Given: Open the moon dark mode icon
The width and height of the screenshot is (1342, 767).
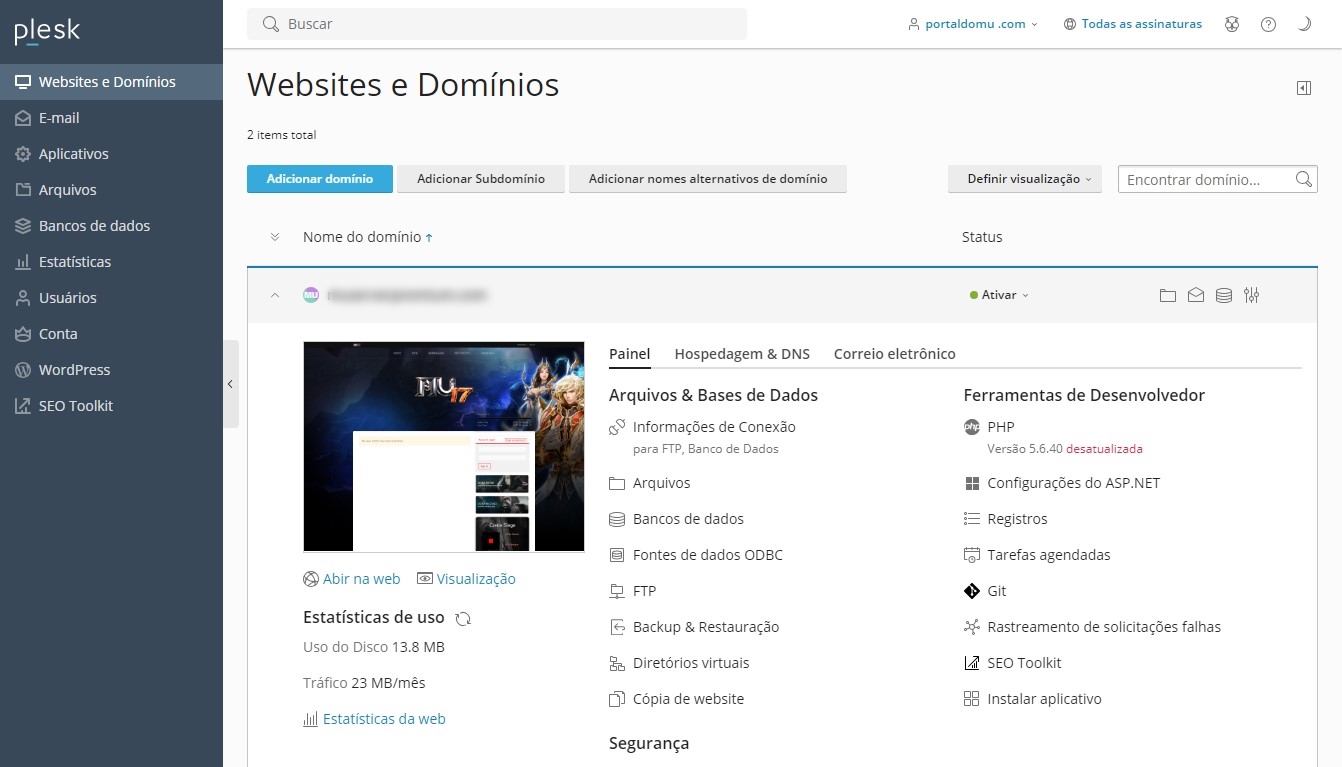Looking at the screenshot, I should tap(1304, 24).
